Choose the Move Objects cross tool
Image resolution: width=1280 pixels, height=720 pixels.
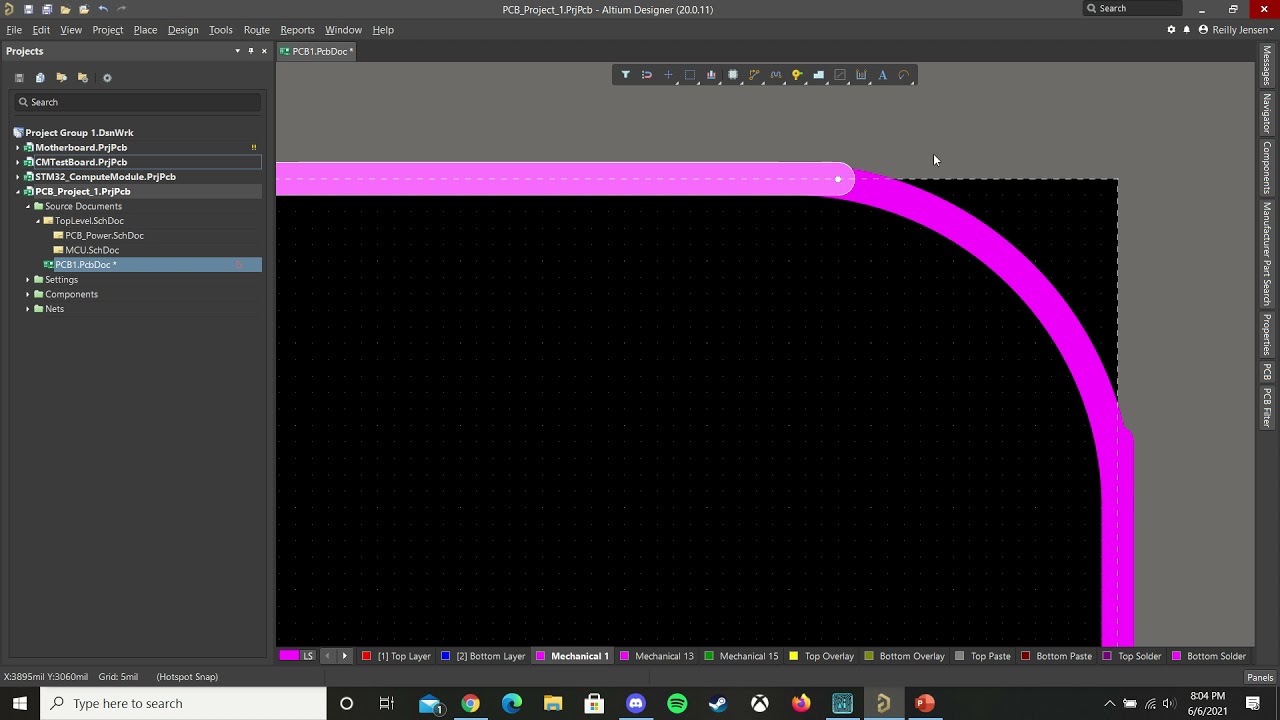click(x=668, y=75)
